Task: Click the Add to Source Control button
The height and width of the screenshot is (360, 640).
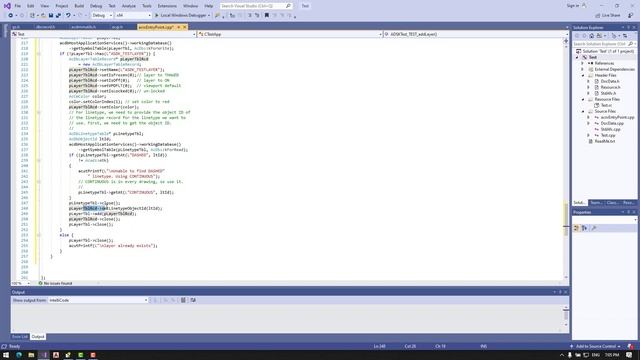Action: pos(596,346)
